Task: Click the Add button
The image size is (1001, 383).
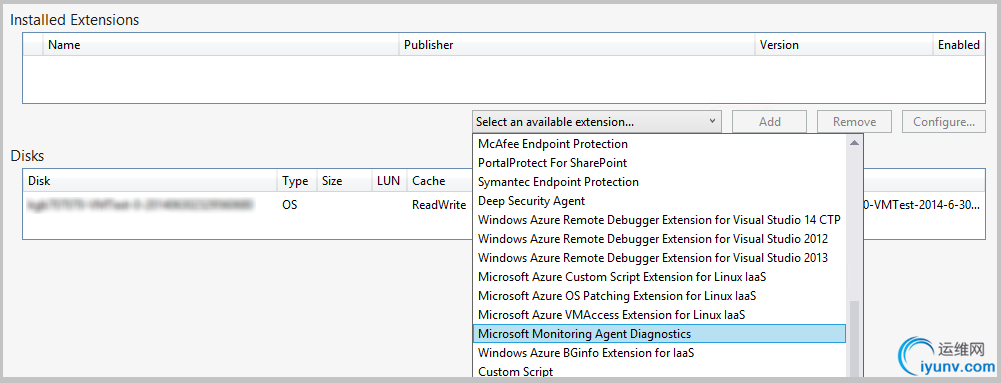Action: tap(769, 121)
